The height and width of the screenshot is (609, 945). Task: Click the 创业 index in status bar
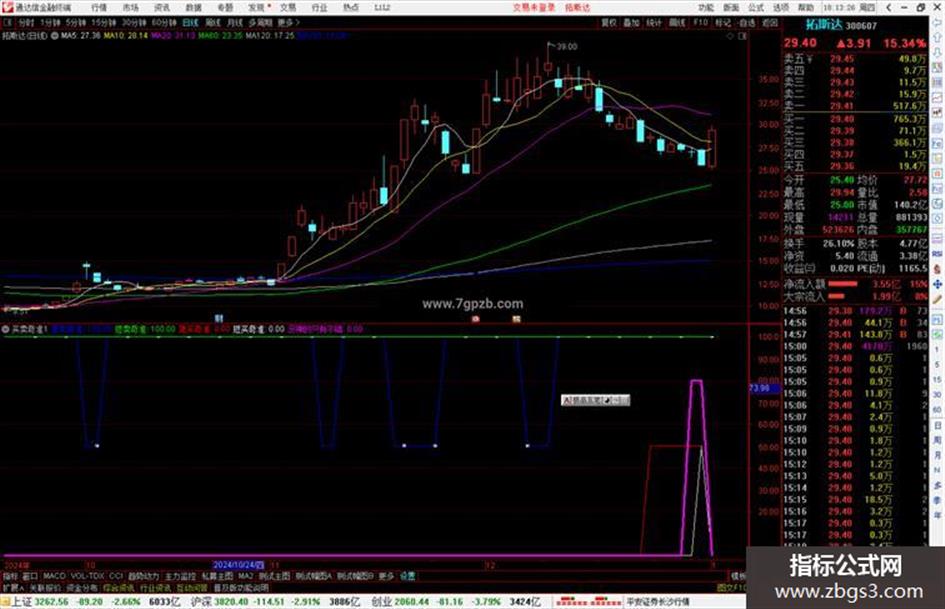381,602
